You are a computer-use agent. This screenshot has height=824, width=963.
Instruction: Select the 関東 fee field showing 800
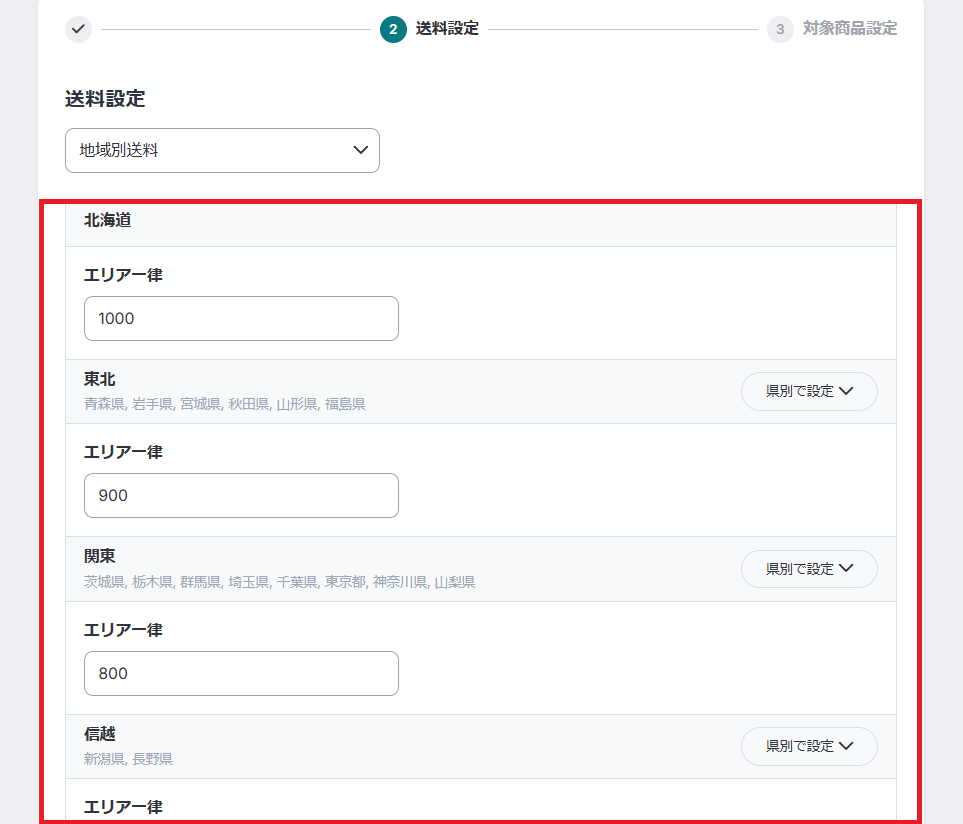click(241, 674)
